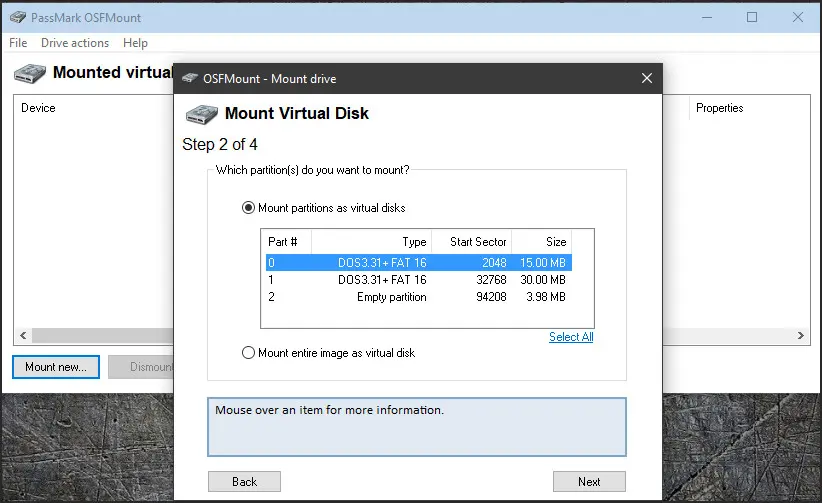Click right scroll arrow of device list
The height and width of the screenshot is (503, 822).
coord(801,336)
